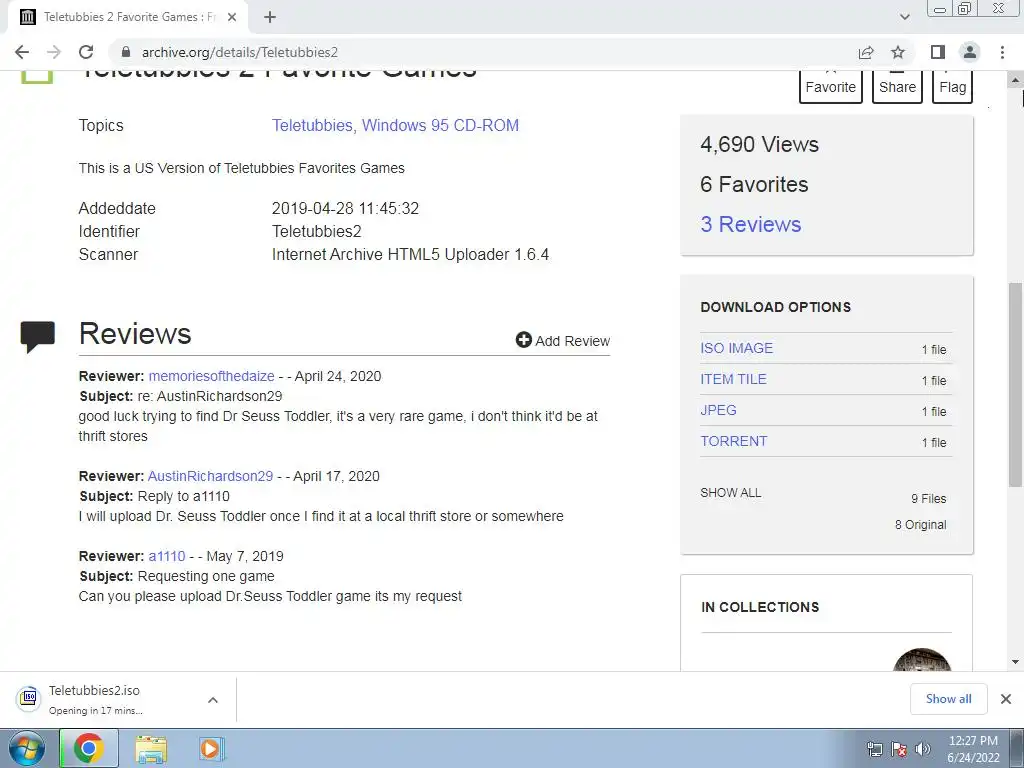Close the Teletubbies 2 Favorite Games tab
1024x768 pixels.
(x=232, y=18)
